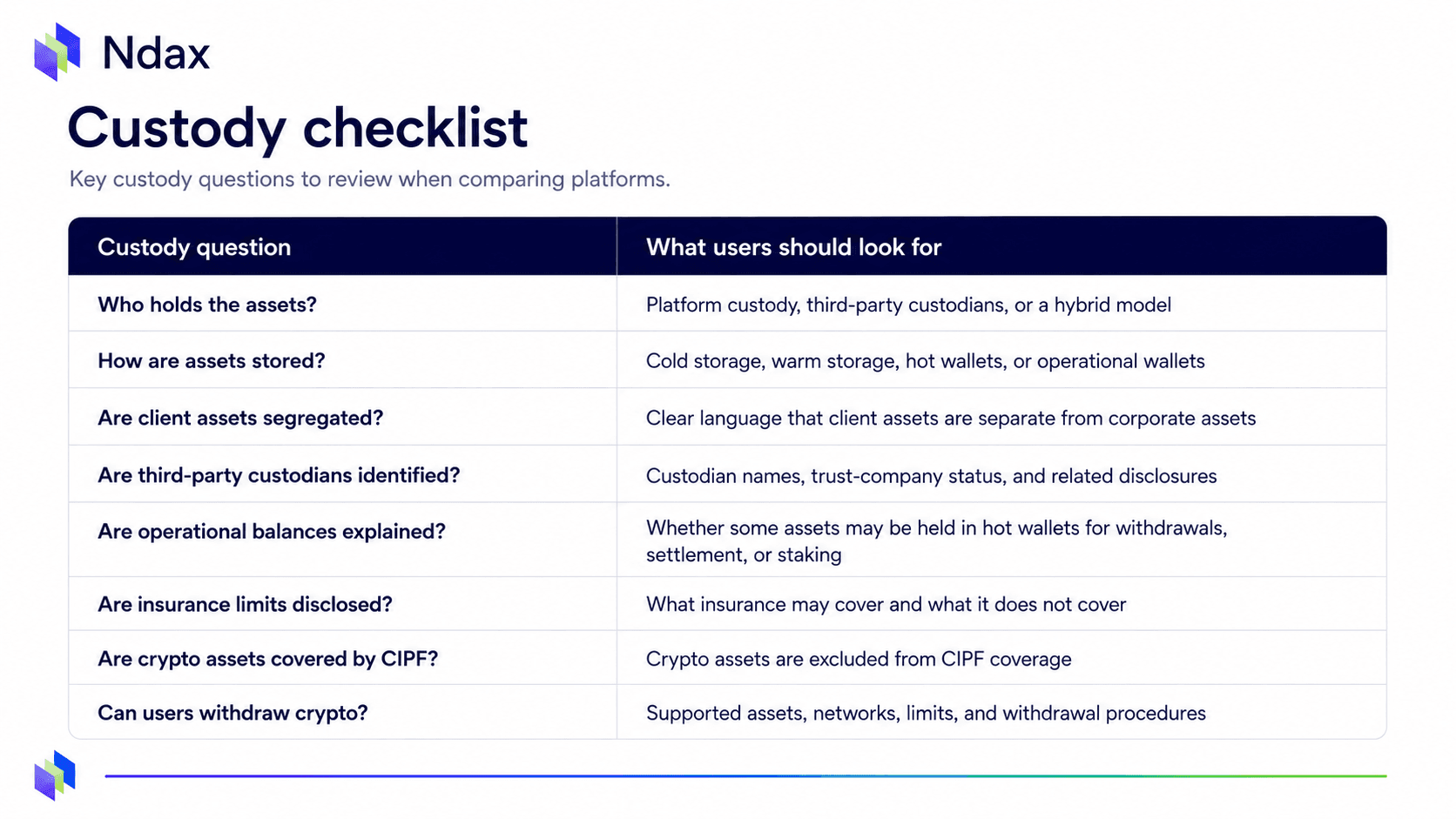Viewport: 1456px width, 819px height.
Task: Click the small Ndax logo at bottom left
Action: [55, 775]
